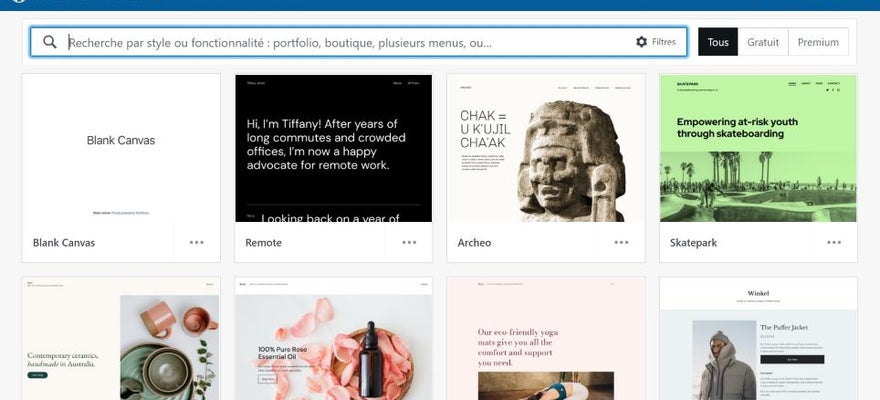Click the Archeo theme name label
This screenshot has width=880, height=400.
(x=474, y=243)
